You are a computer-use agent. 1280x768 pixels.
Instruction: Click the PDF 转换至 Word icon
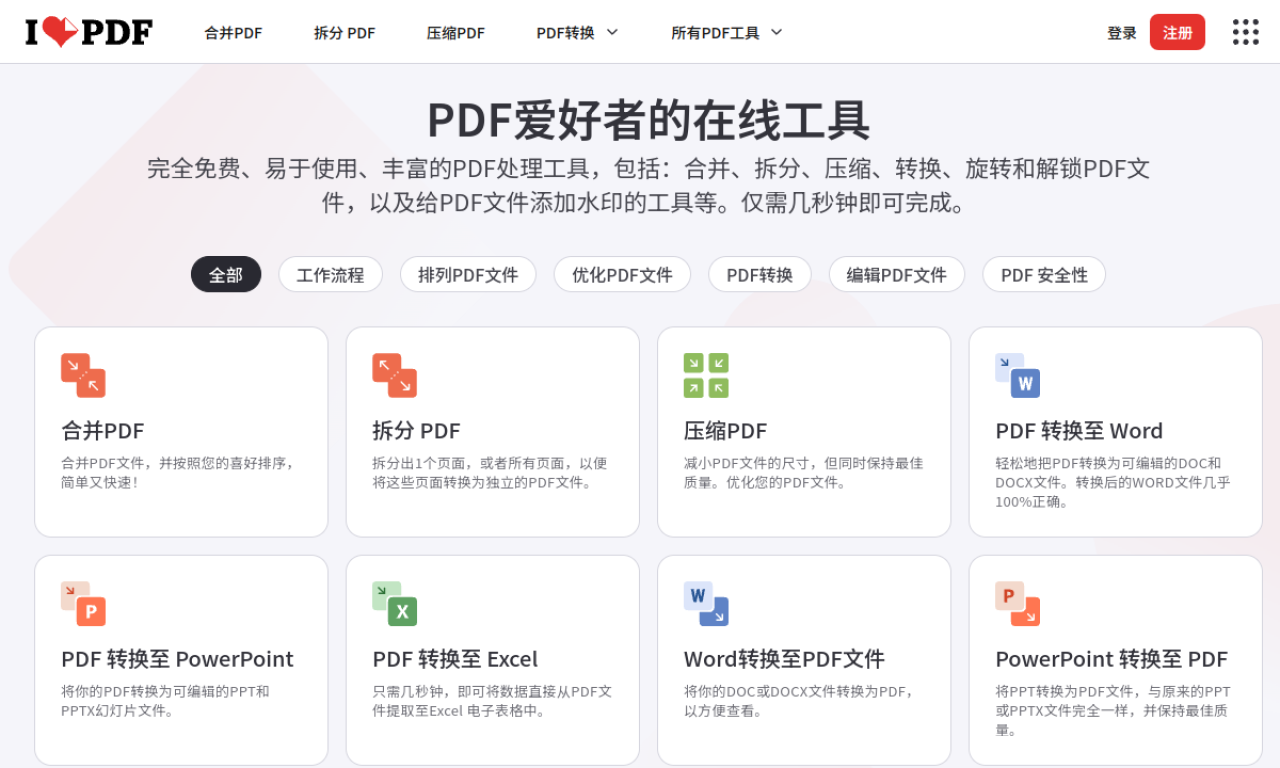tap(1017, 375)
